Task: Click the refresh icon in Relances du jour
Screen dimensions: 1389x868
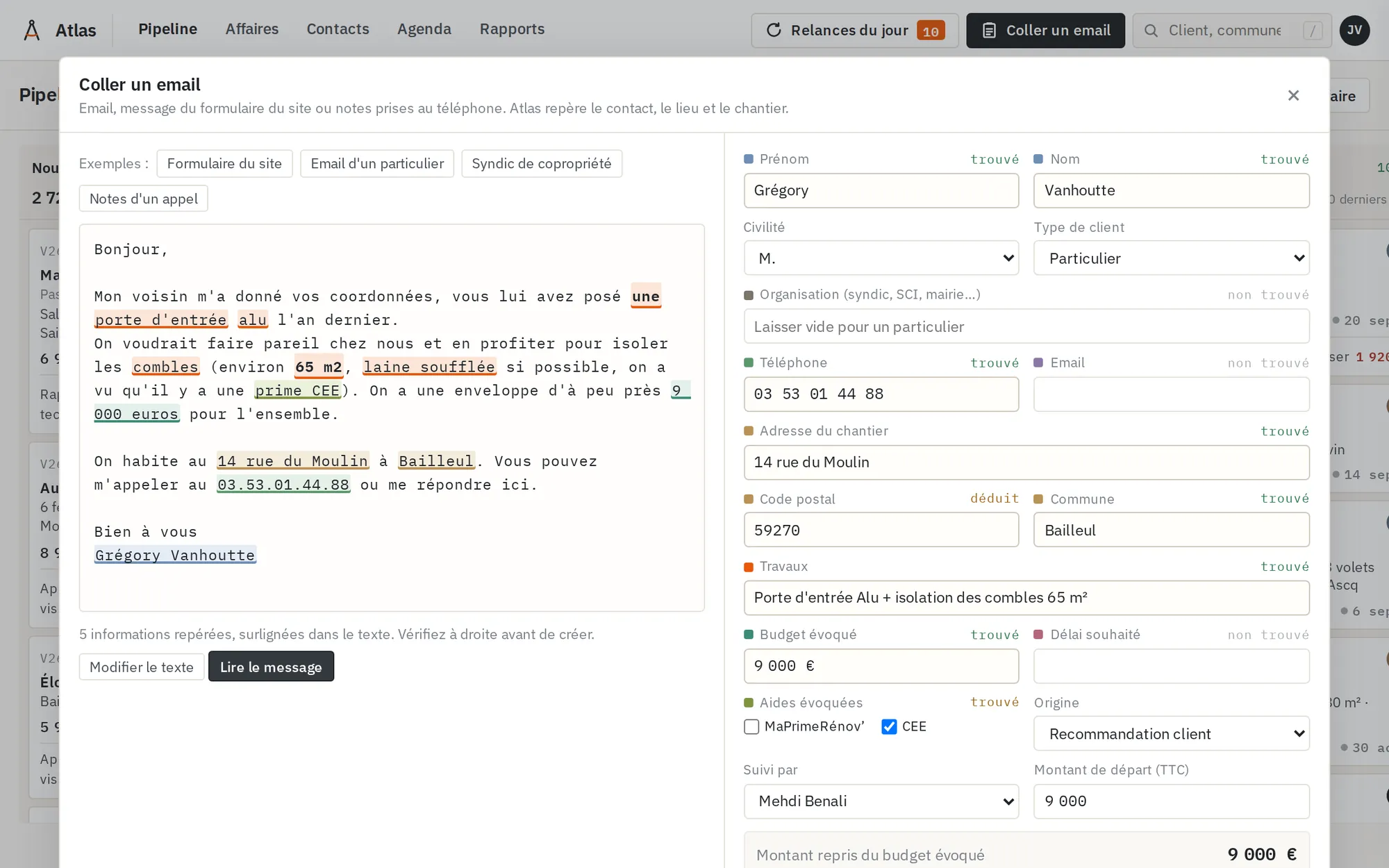Action: click(774, 30)
